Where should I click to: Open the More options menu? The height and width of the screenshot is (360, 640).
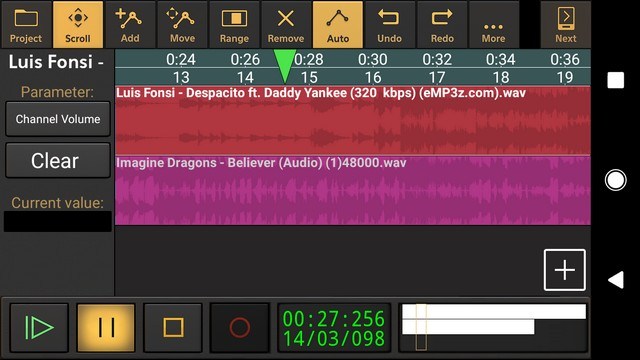click(x=493, y=24)
